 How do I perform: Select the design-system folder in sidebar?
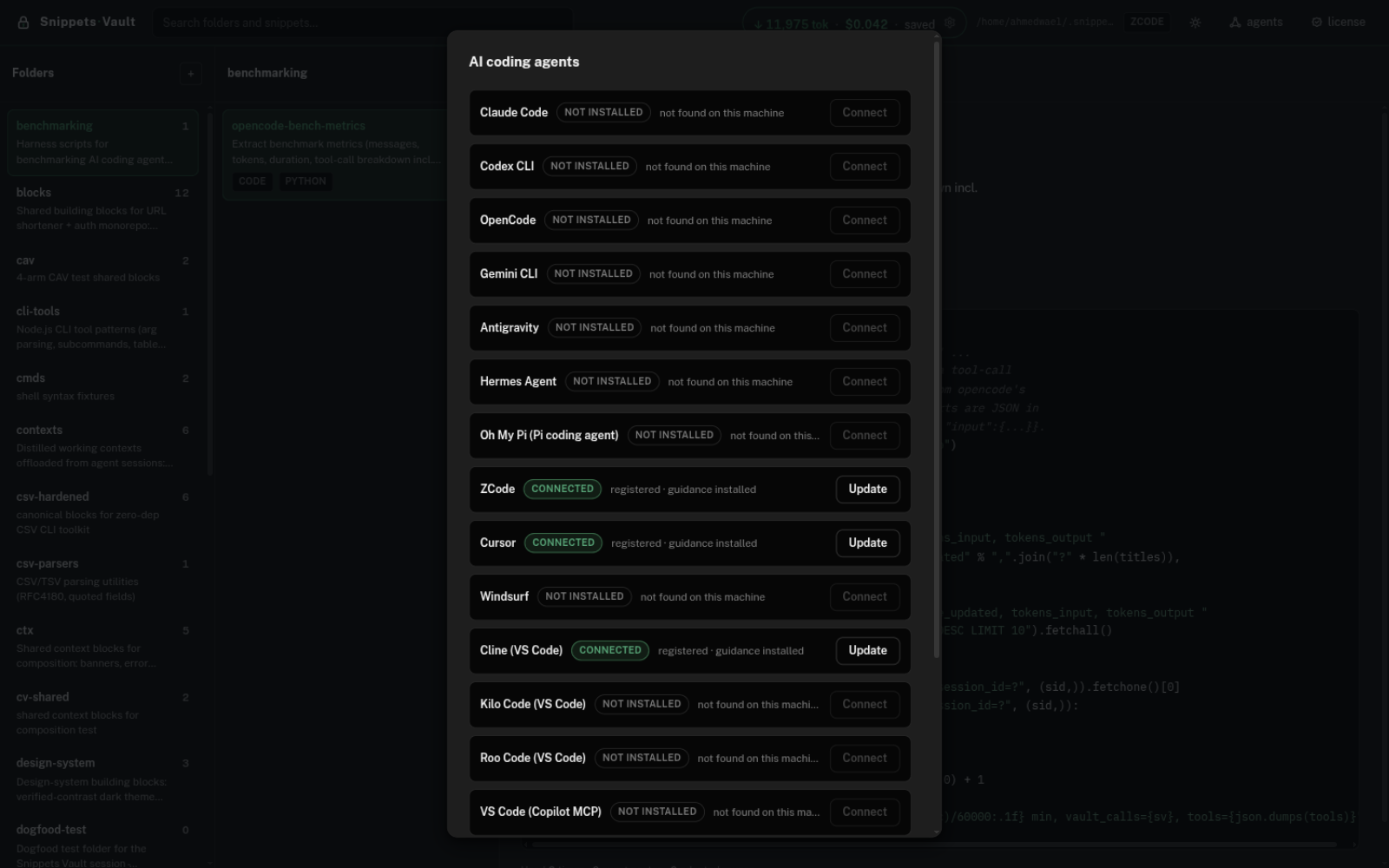[x=102, y=779]
